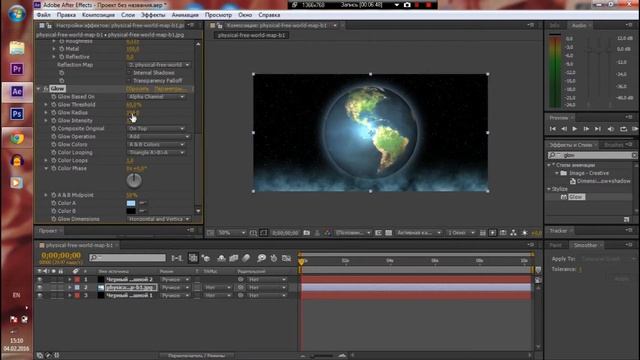Click the flowchart icon in viewer bar
The width and height of the screenshot is (640, 360).
point(513,233)
